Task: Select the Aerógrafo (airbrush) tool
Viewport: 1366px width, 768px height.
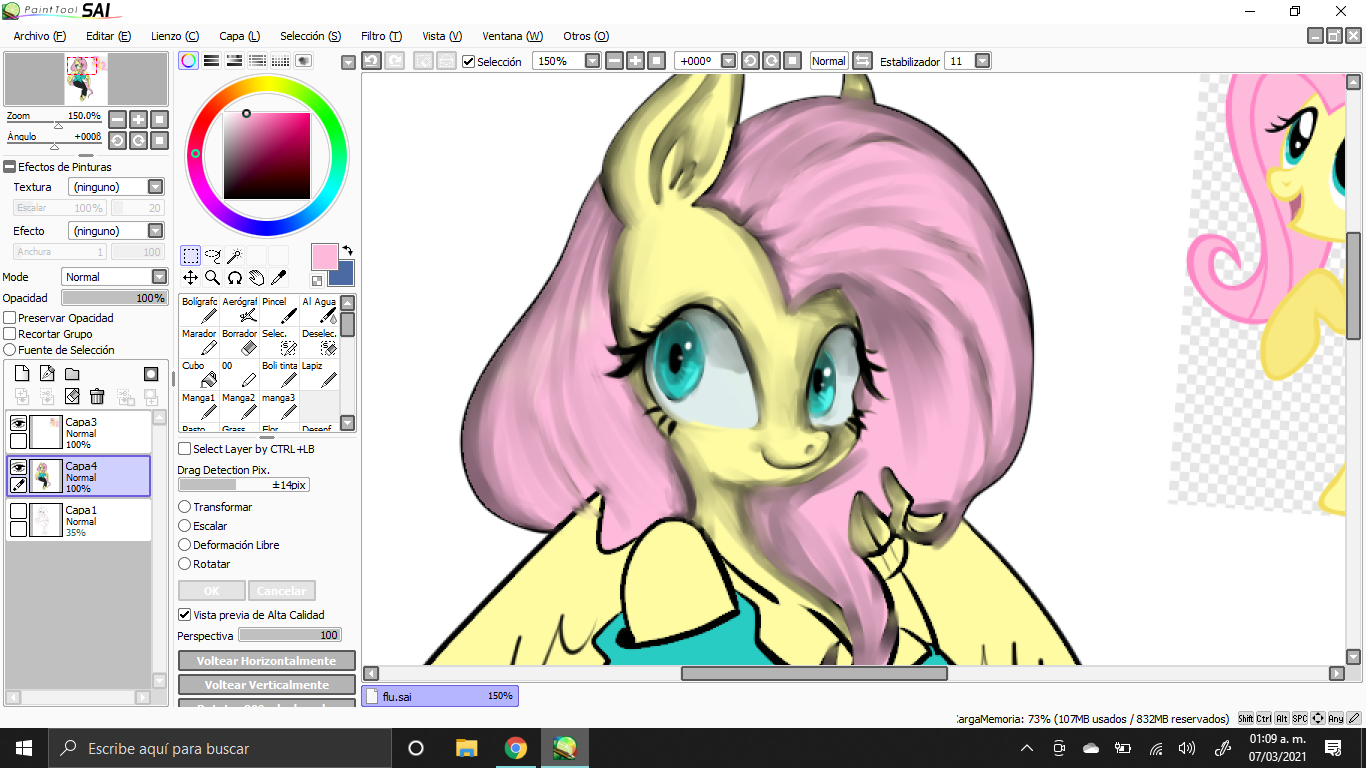Action: coord(239,310)
